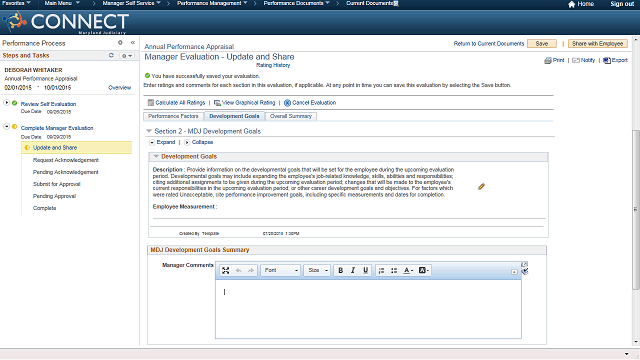
Task: Click the chart icon for graphical rating
Action: (x=217, y=102)
